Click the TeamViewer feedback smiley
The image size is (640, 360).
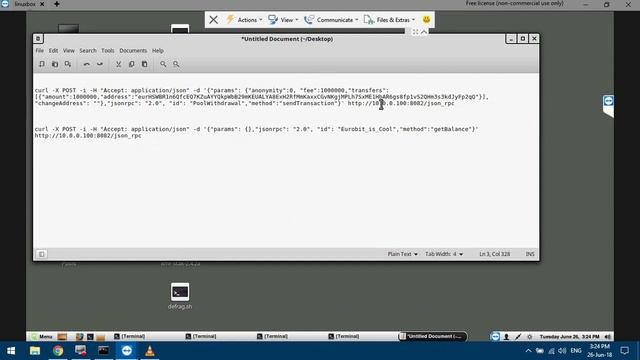tap(426, 20)
